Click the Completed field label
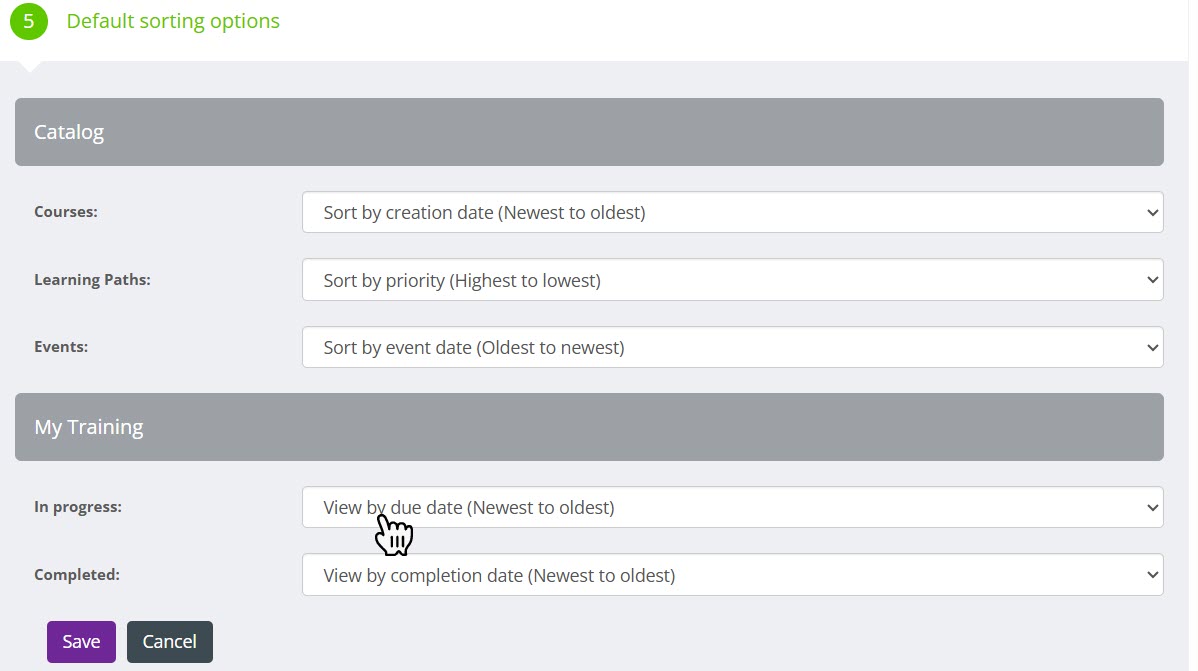Screen dimensions: 1198x671 [x=77, y=575]
